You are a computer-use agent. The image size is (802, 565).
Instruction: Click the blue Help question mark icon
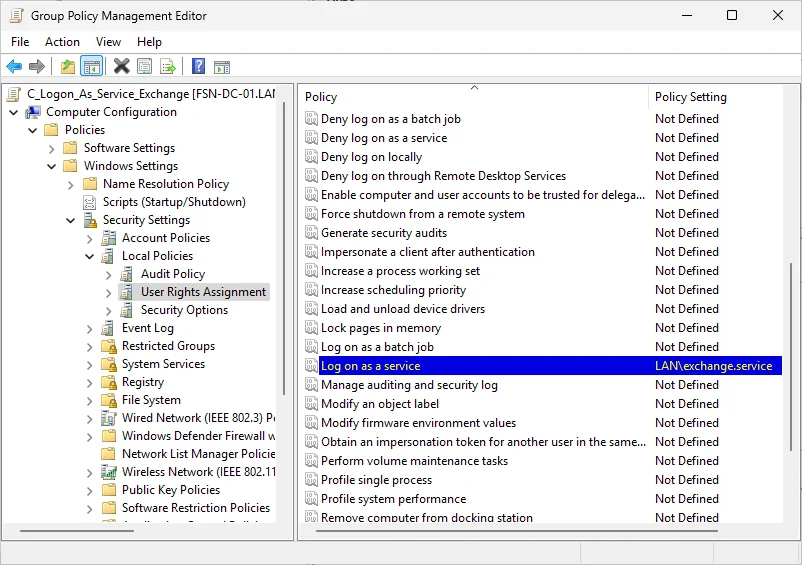pyautogui.click(x=198, y=66)
